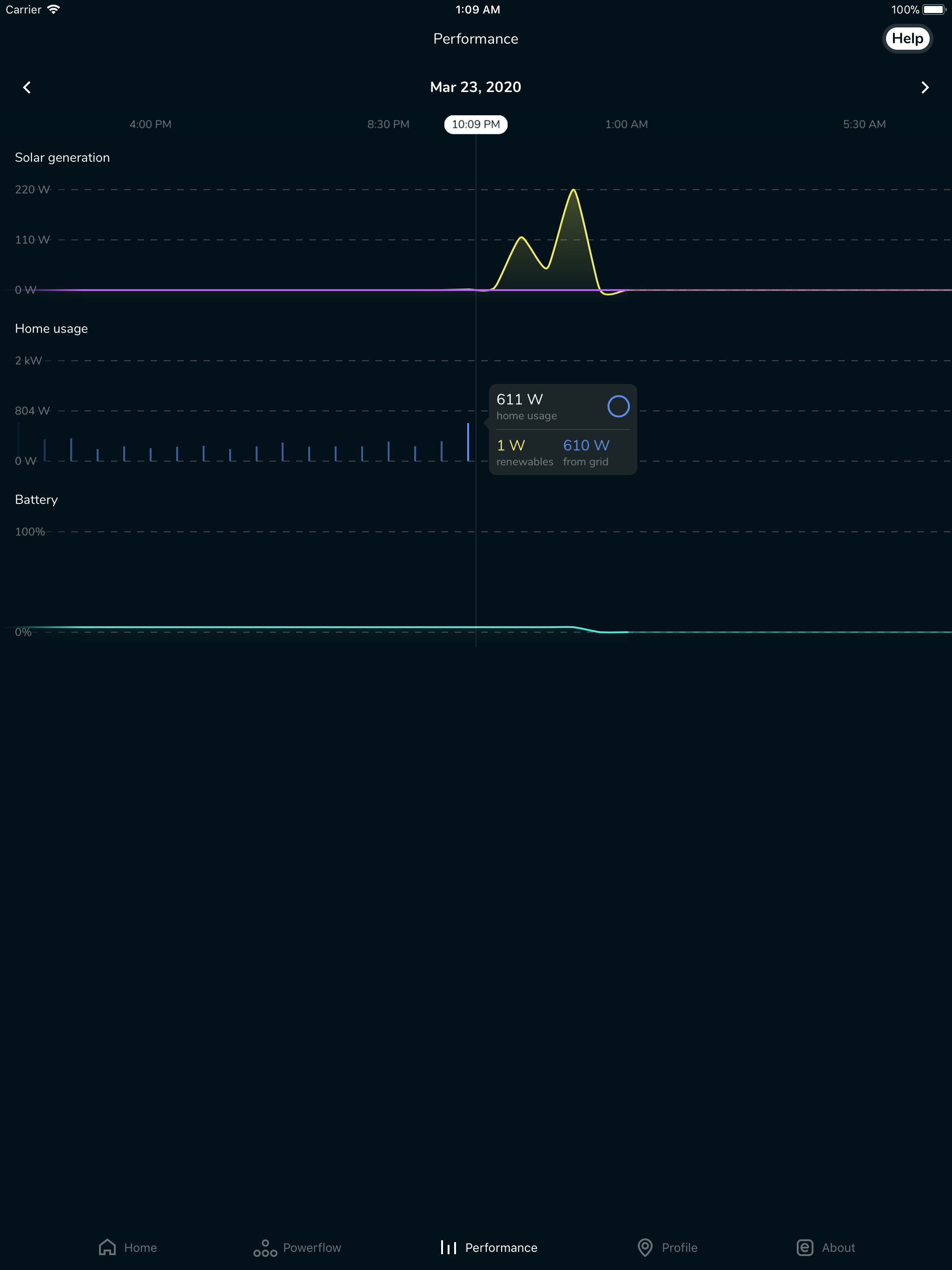Tap the 10:09 PM time marker

[x=476, y=124]
